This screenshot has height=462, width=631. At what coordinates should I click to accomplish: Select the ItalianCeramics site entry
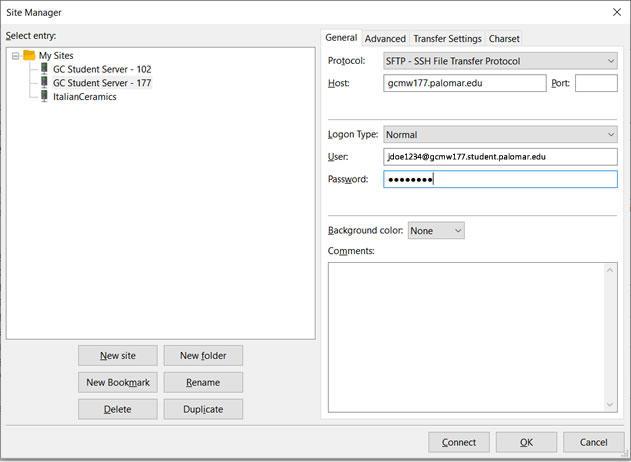84,97
